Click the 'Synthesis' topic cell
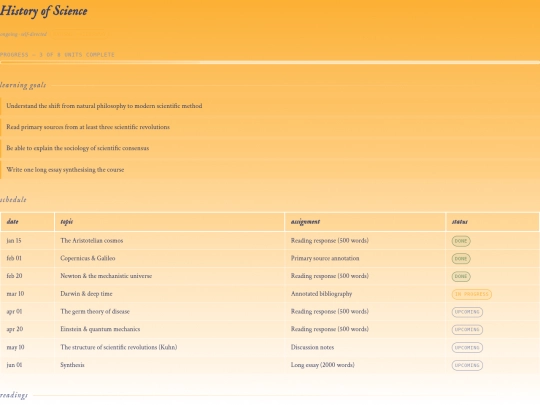Screen dimensions: 540x405 [169, 365]
